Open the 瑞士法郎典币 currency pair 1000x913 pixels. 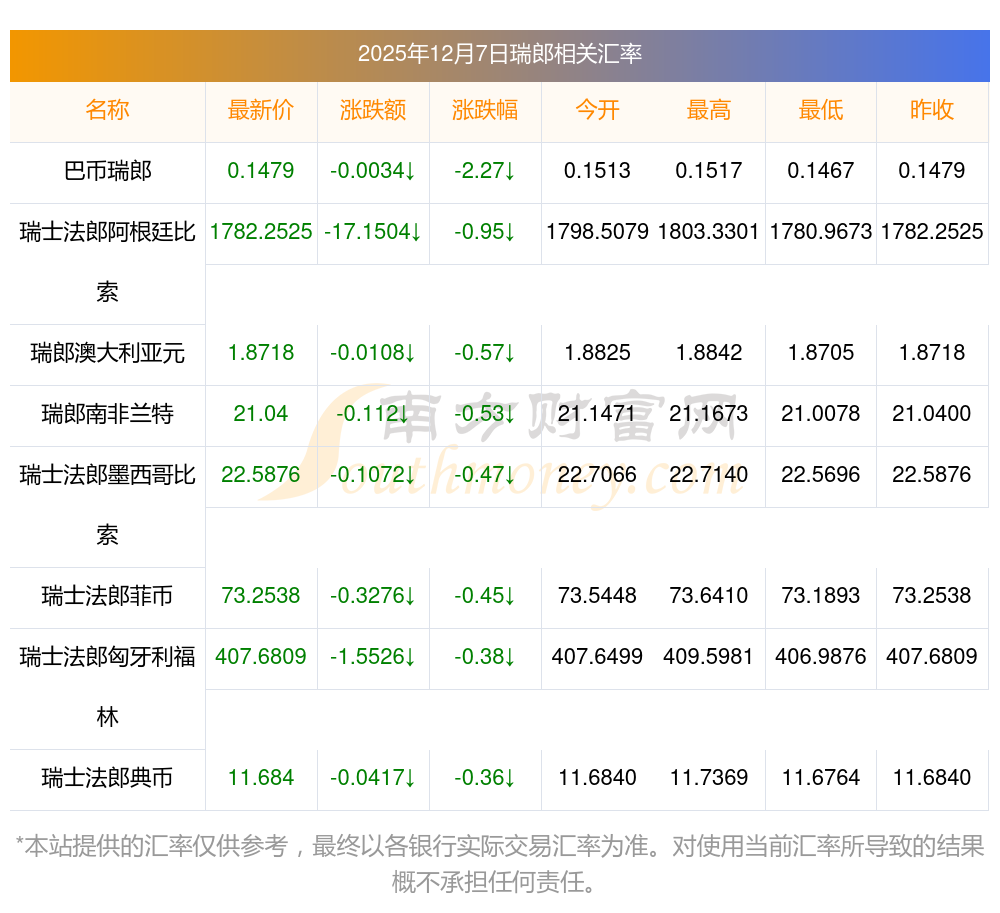click(107, 778)
